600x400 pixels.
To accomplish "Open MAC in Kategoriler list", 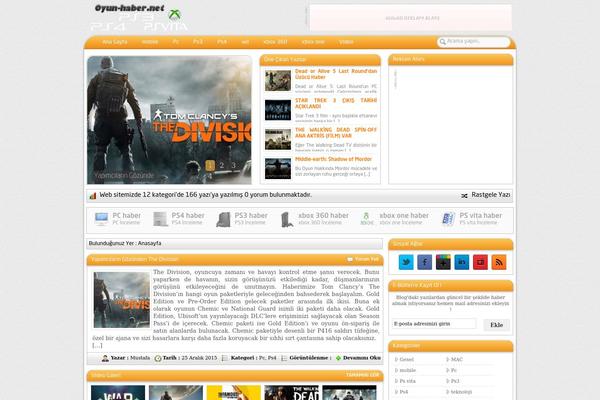I will point(457,360).
